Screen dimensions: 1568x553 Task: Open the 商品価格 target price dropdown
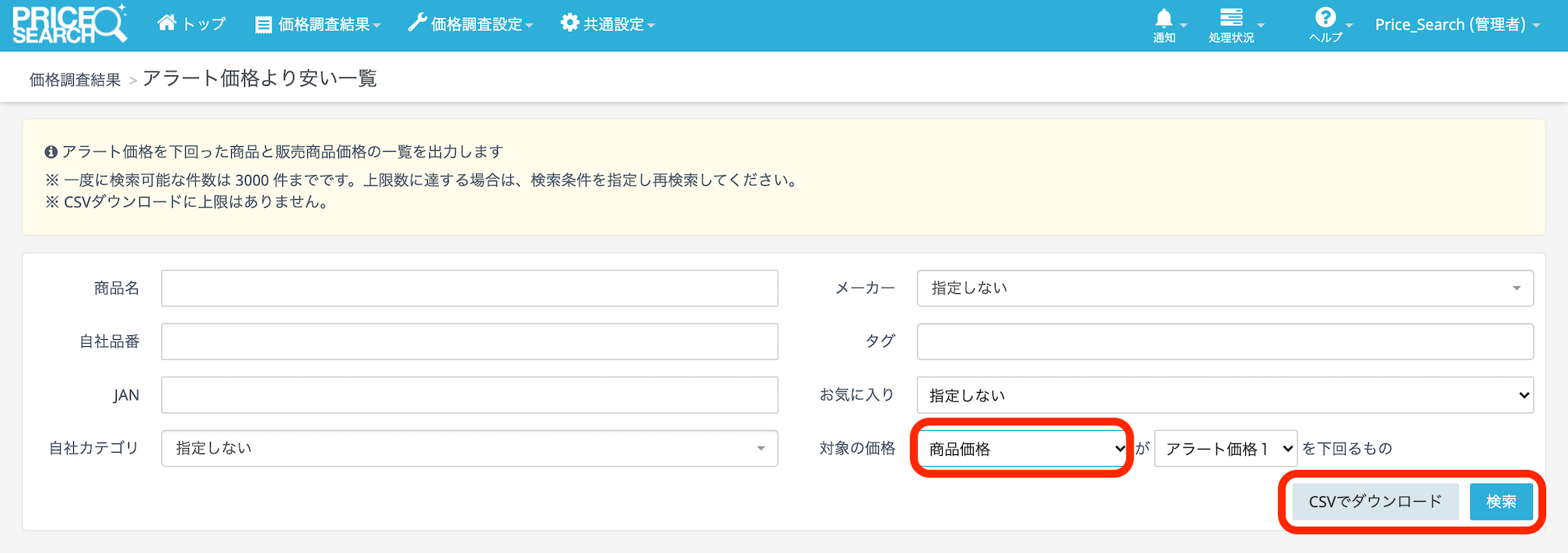point(1022,450)
